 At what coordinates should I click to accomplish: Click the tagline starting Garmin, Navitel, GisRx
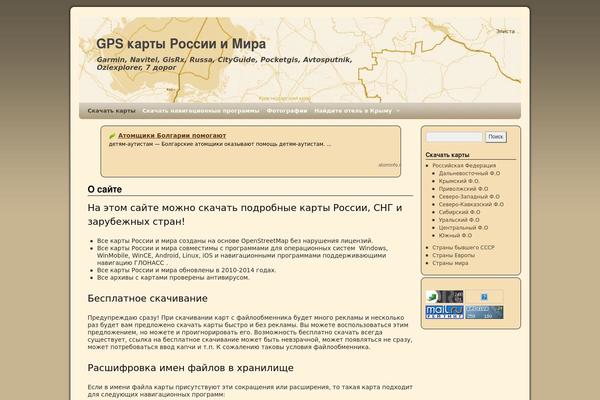224,64
